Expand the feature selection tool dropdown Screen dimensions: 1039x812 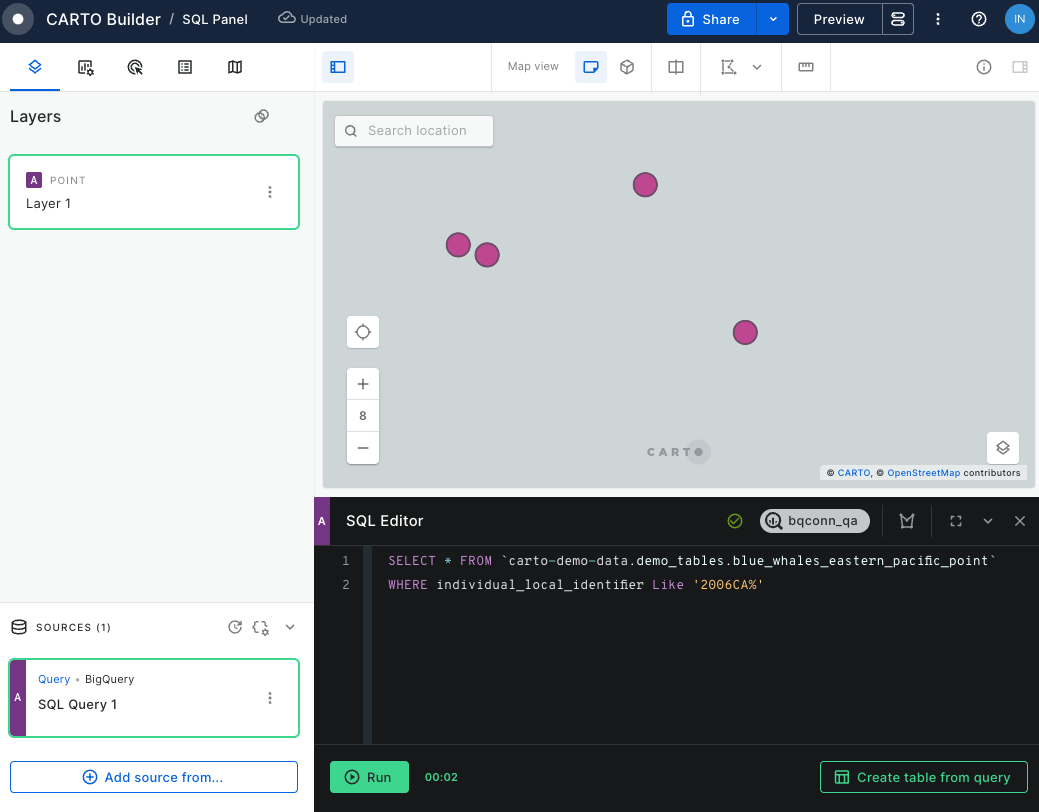click(757, 67)
